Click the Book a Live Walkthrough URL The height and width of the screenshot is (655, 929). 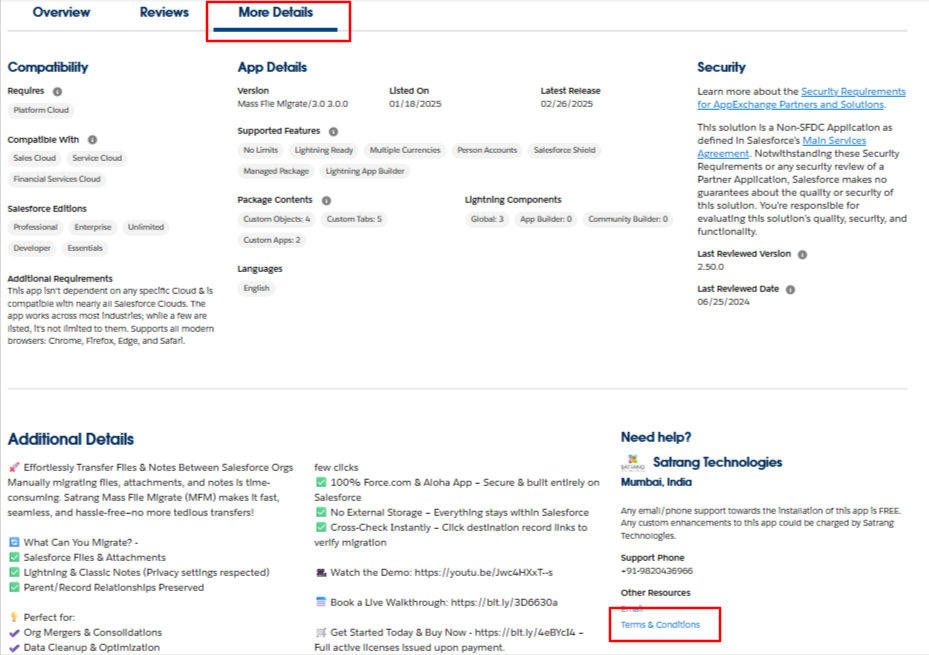click(504, 602)
